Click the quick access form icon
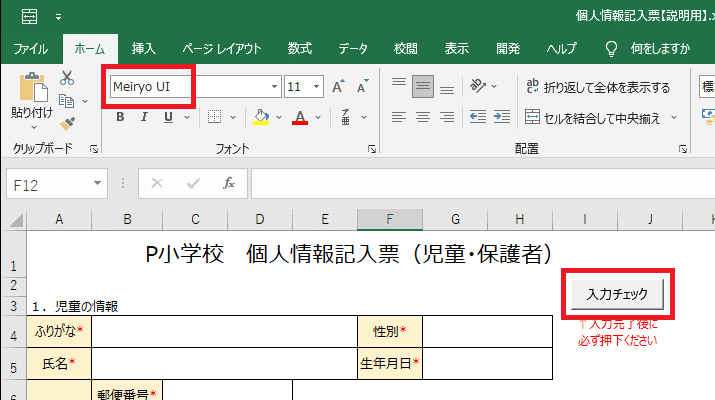Image resolution: width=715 pixels, height=400 pixels. point(30,16)
